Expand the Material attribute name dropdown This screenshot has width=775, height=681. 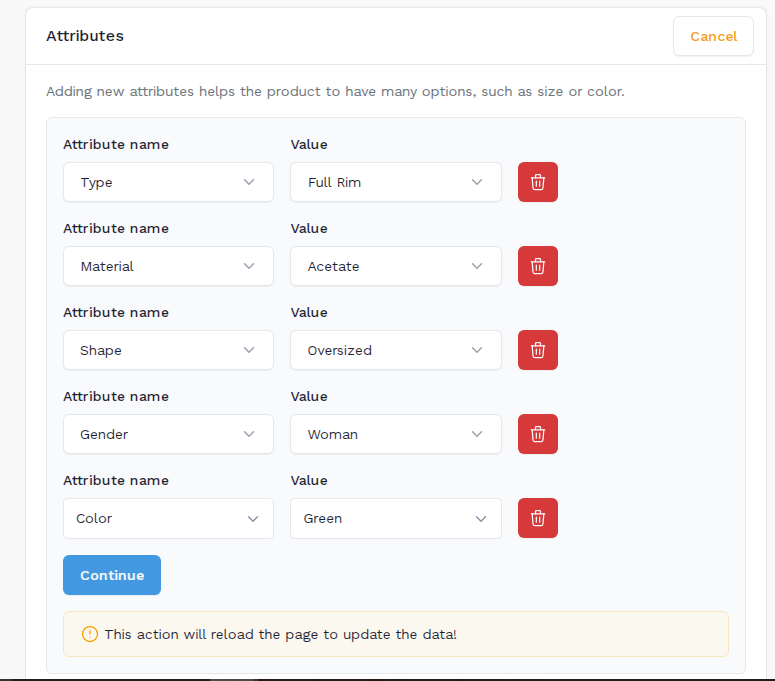point(168,266)
